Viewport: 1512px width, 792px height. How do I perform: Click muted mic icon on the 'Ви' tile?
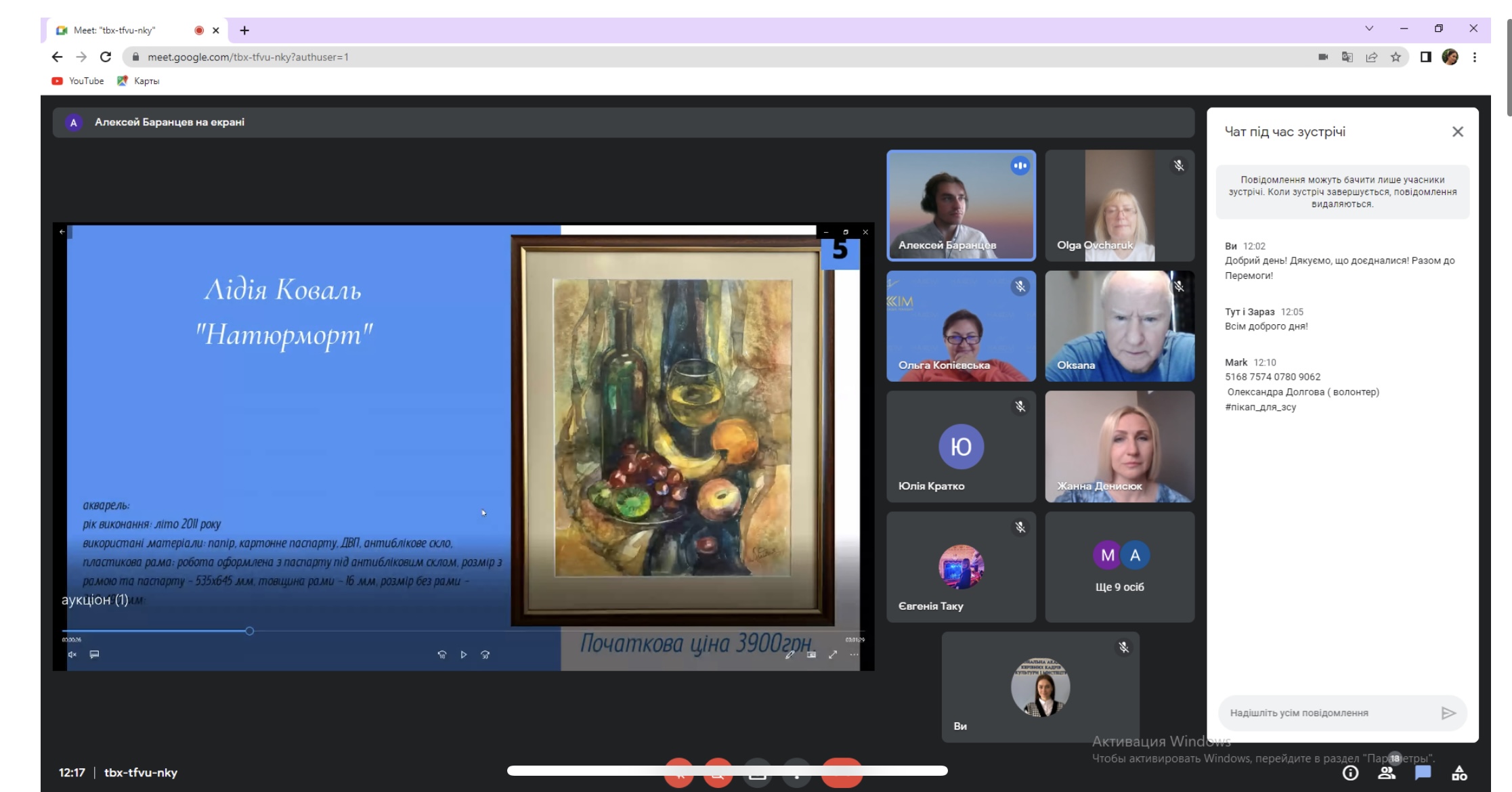tap(1123, 647)
